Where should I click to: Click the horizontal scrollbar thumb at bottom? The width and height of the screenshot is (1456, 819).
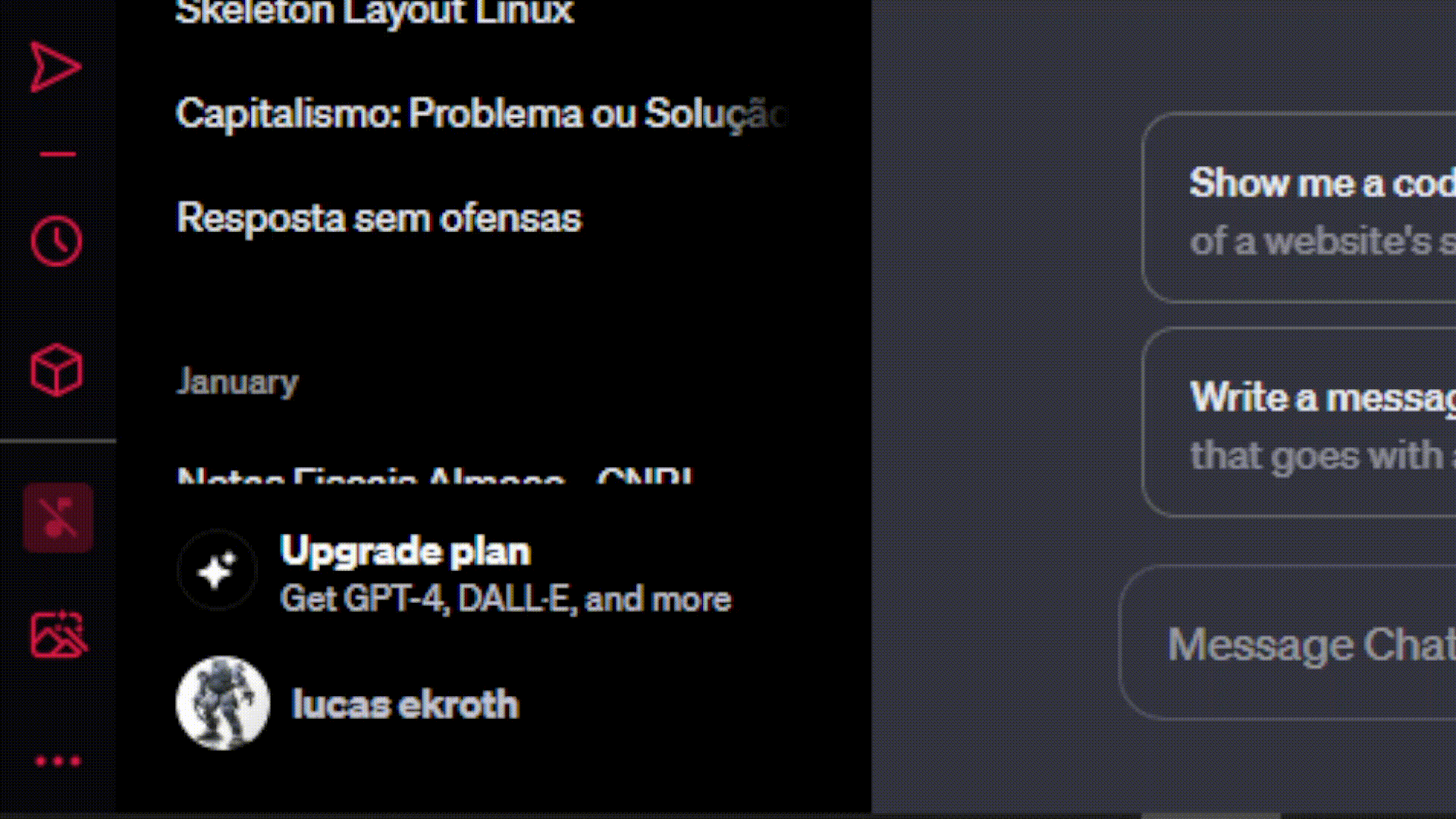[1211, 816]
